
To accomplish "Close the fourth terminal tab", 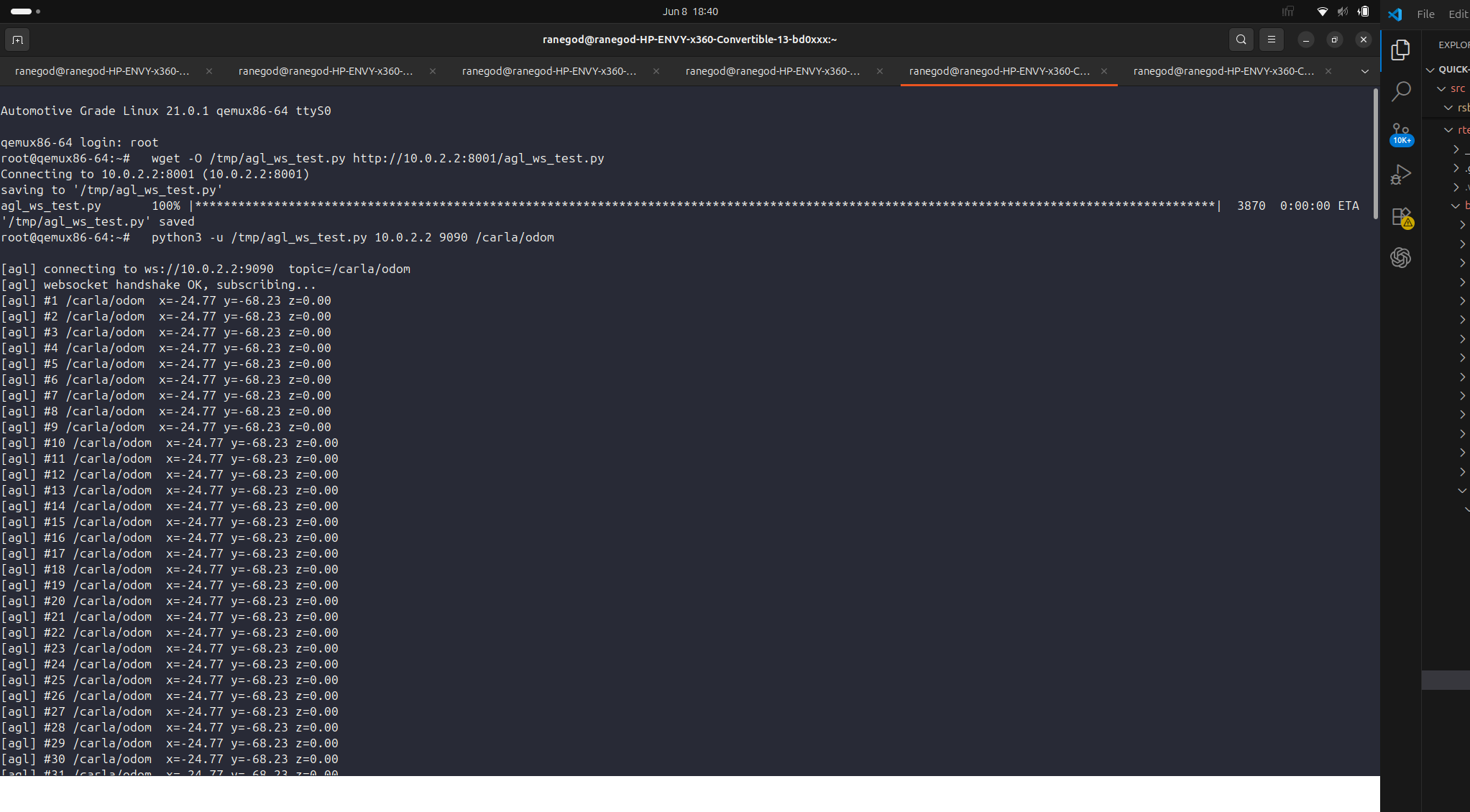I will click(x=880, y=71).
